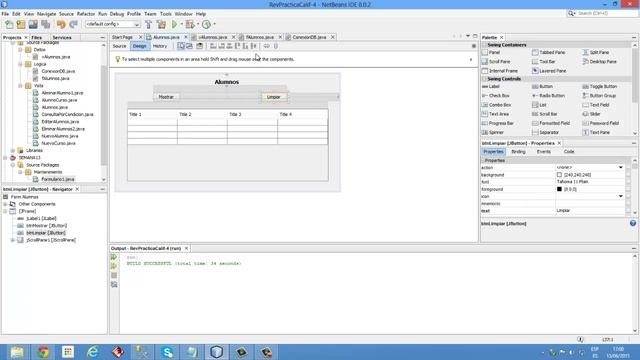Open the Source menu

(66, 14)
